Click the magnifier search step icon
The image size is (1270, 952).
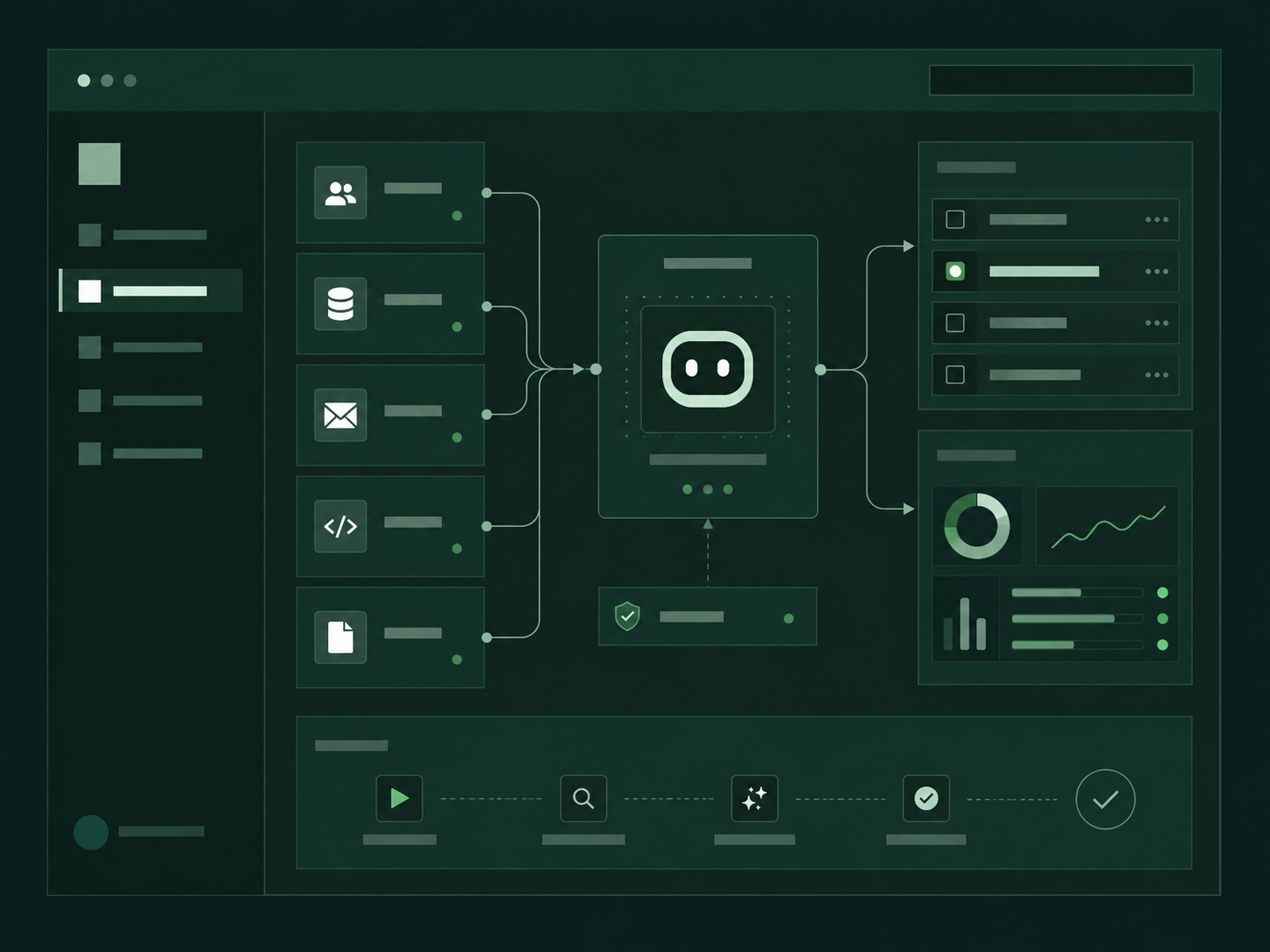[583, 798]
